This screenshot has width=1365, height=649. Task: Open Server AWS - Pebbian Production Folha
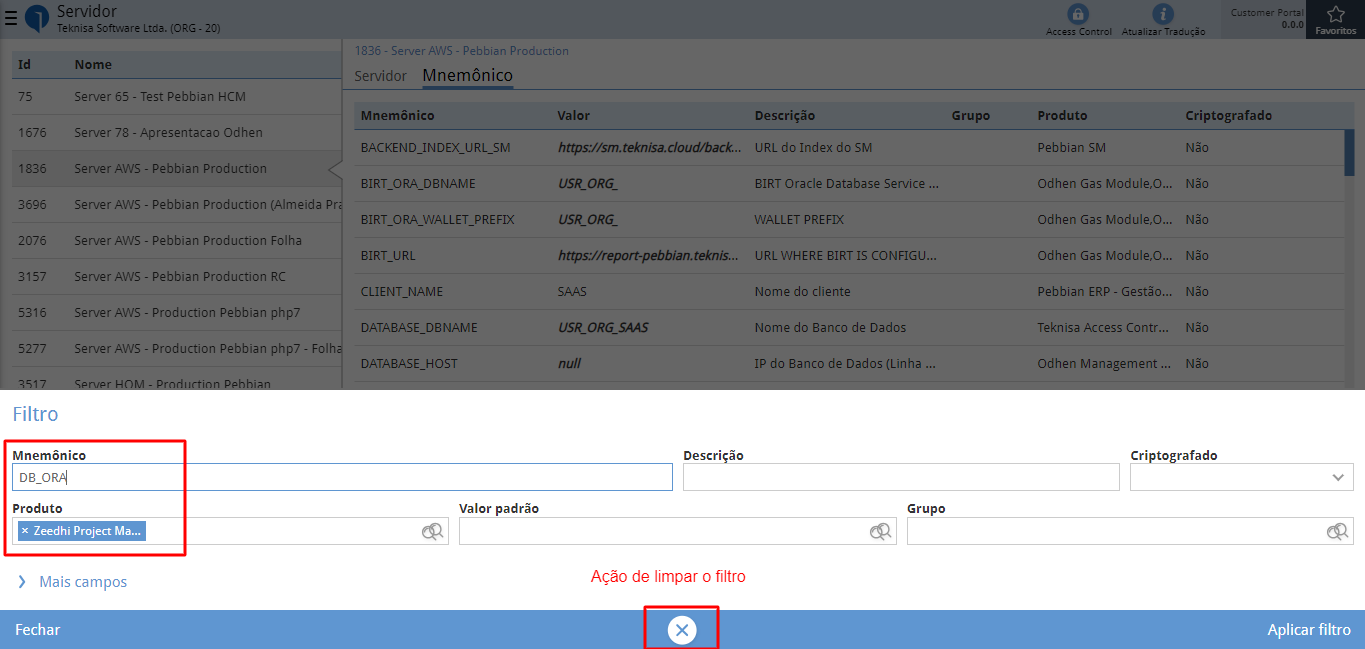click(x=177, y=241)
